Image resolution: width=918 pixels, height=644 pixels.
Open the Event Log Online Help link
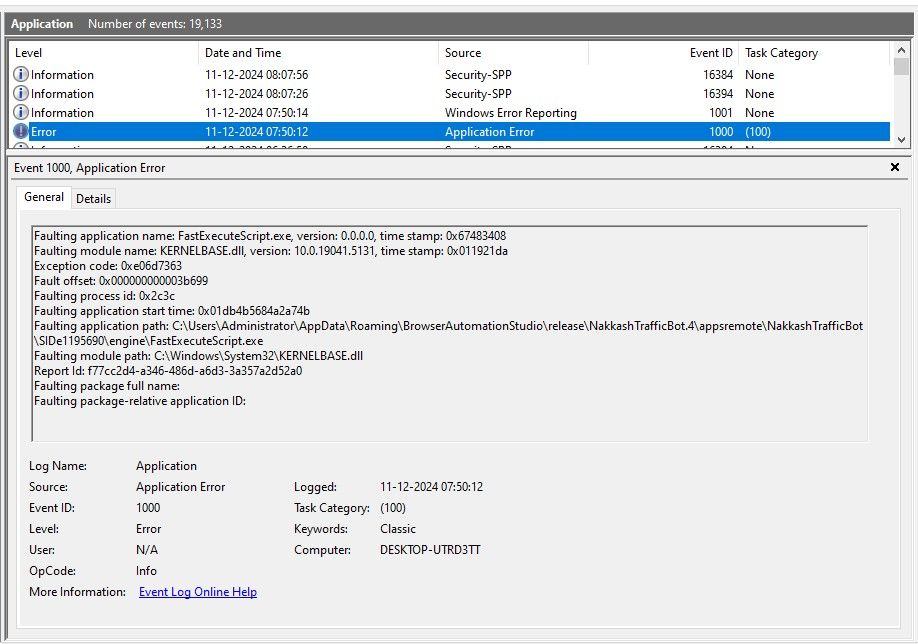point(196,591)
